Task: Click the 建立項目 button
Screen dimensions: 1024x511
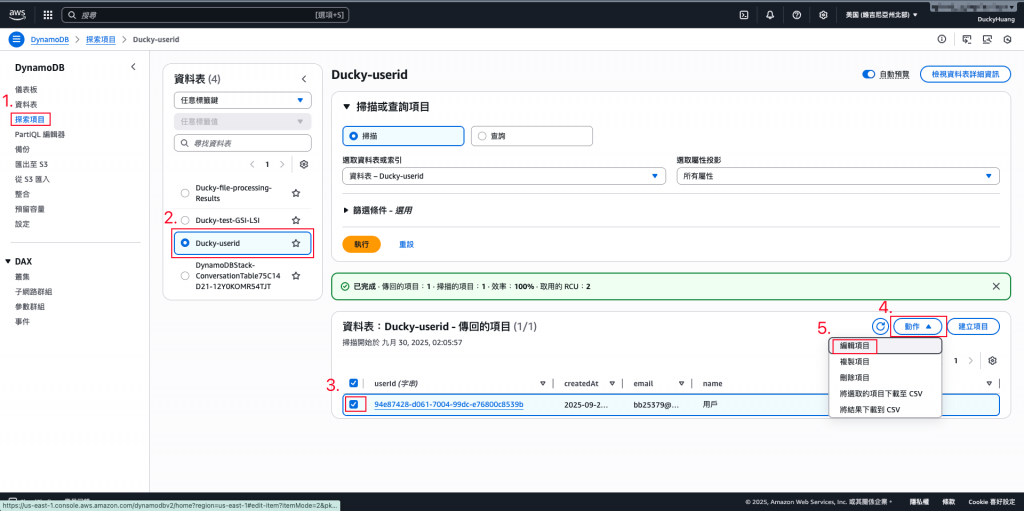Action: 973,326
